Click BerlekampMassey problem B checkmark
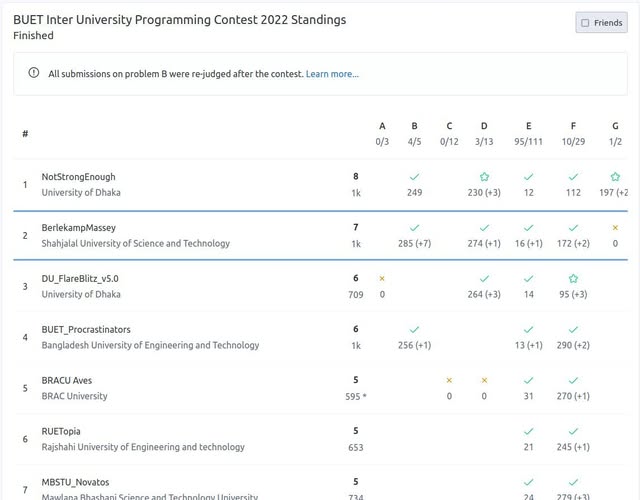 click(x=414, y=228)
